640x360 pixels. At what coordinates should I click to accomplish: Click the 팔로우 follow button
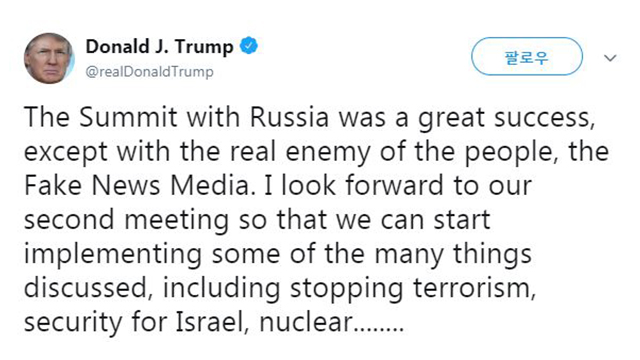click(x=527, y=56)
